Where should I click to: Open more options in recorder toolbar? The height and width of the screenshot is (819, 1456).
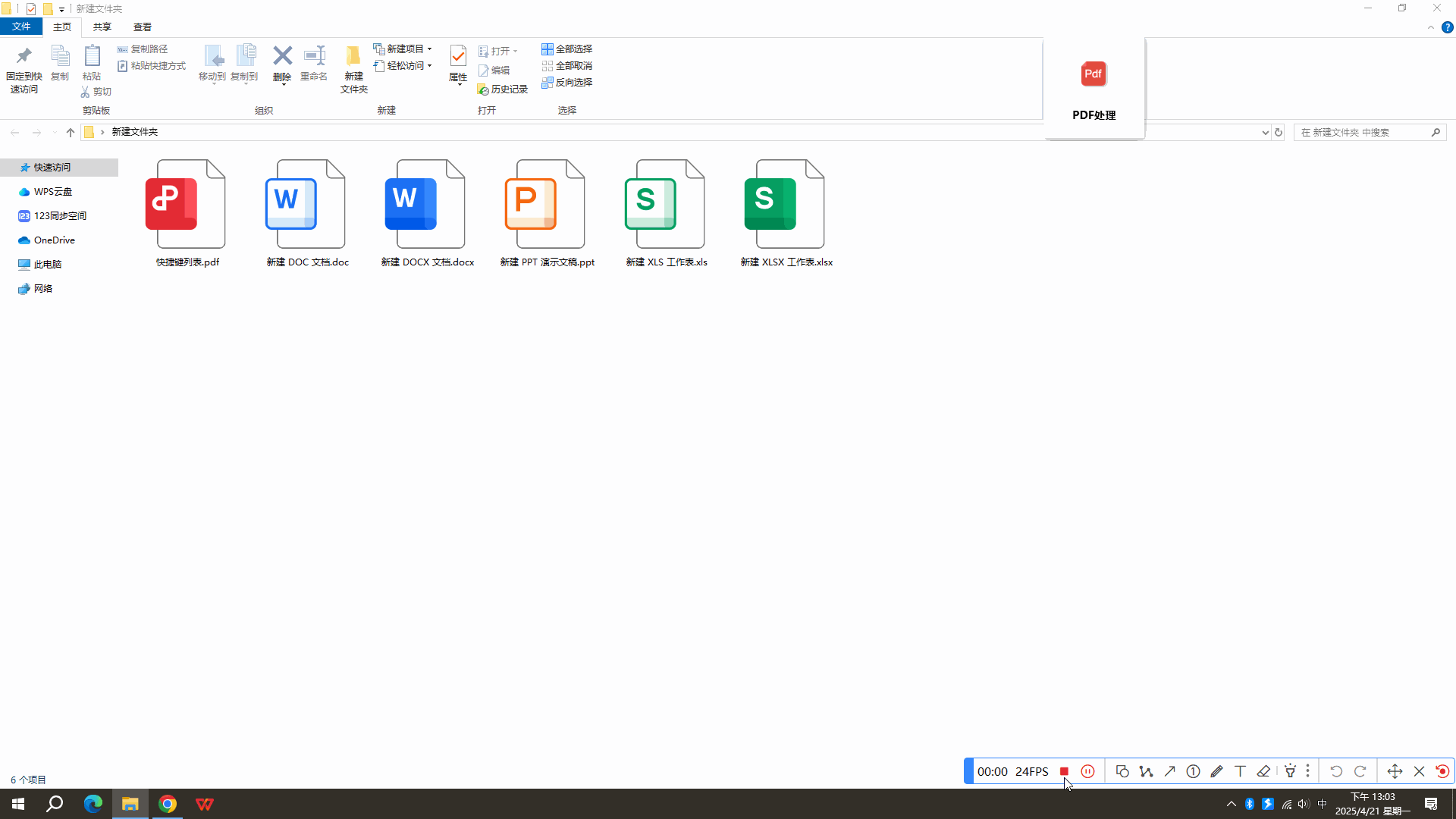(1307, 771)
